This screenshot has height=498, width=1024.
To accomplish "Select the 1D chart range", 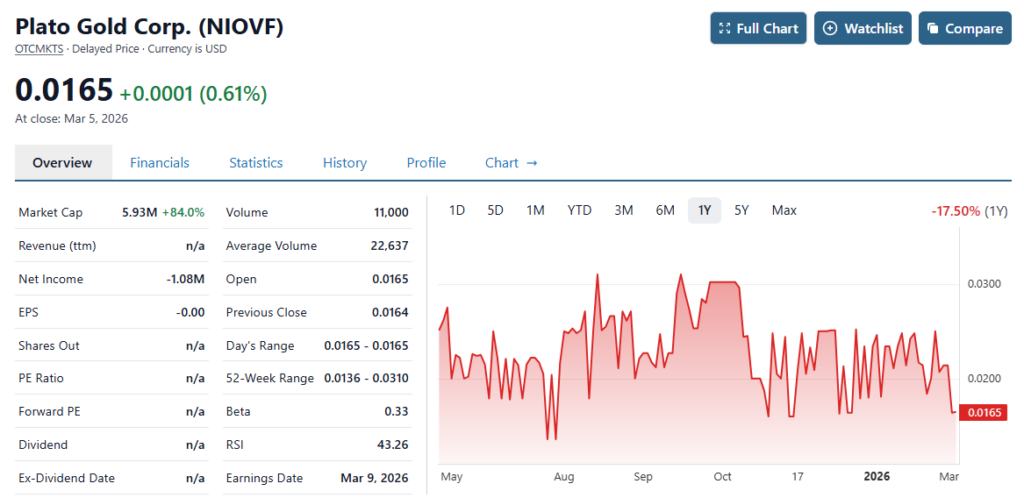I will coord(457,210).
